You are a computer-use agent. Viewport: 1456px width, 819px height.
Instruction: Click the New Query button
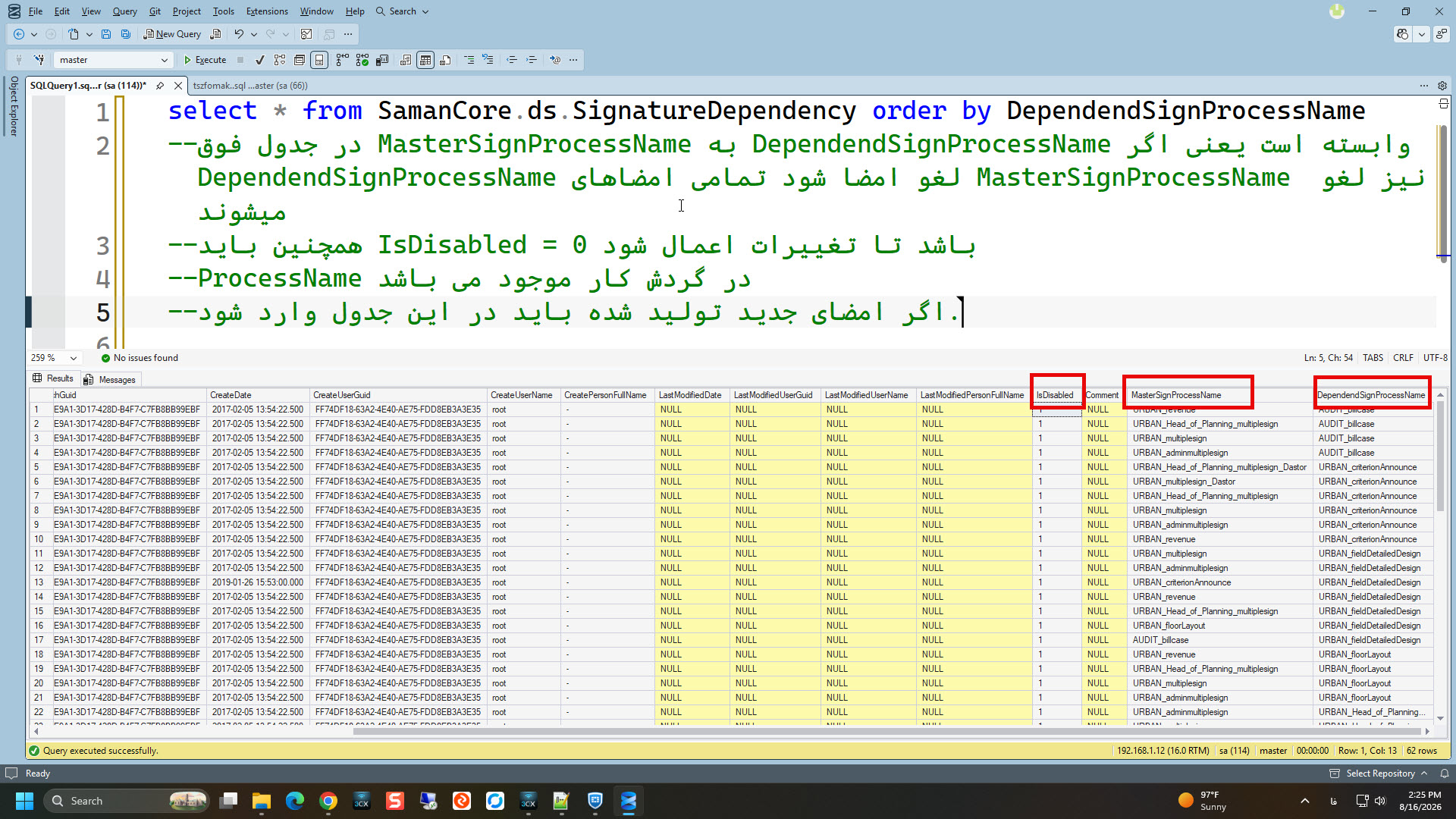click(172, 34)
